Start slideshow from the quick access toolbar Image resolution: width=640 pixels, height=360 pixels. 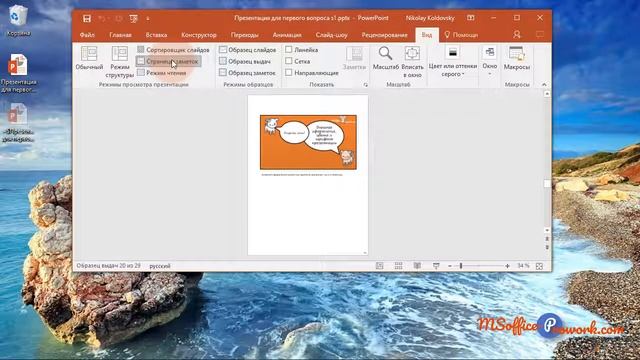coord(133,18)
